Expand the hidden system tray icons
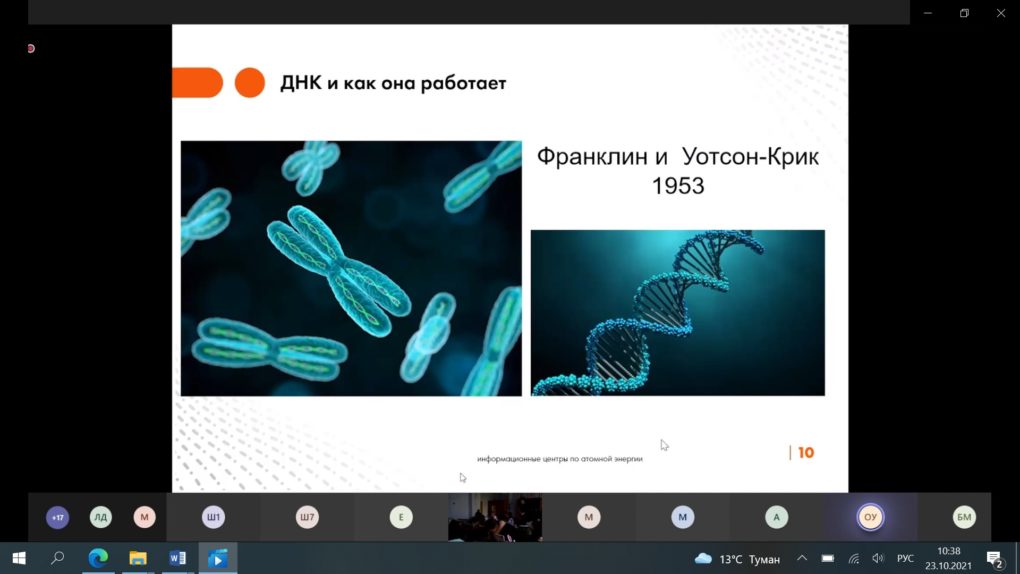The height and width of the screenshot is (574, 1020). coord(802,558)
